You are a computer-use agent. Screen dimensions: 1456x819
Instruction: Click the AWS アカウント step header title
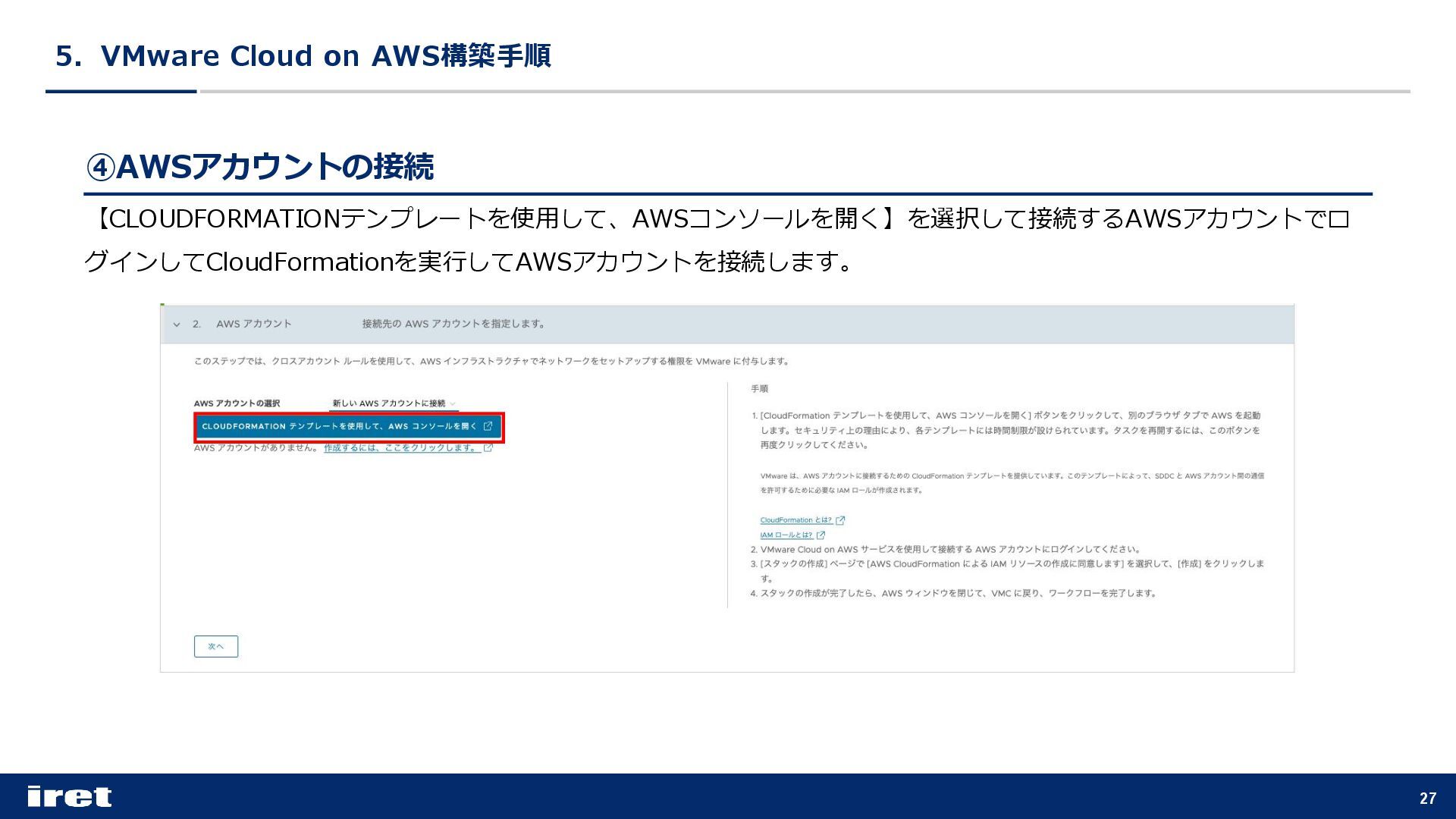click(x=253, y=324)
